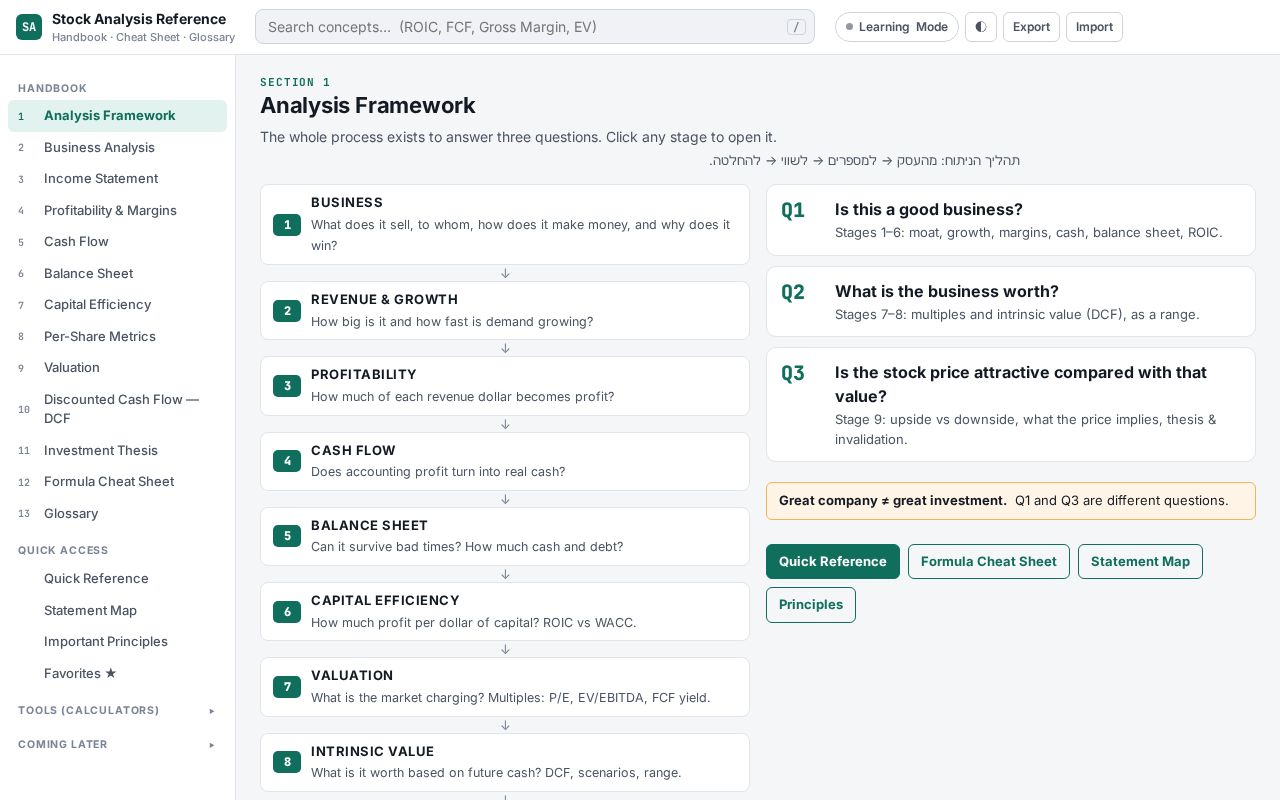Open Balance Sheet sidebar item
The width and height of the screenshot is (1280, 800).
(117, 273)
